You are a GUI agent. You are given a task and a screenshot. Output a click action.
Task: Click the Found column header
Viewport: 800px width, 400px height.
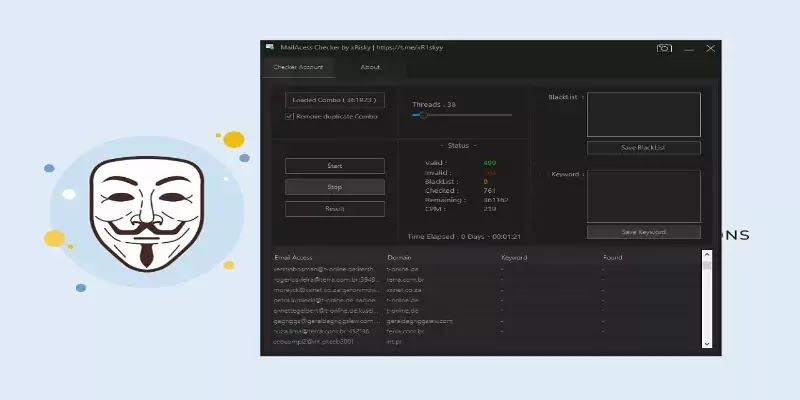coord(613,258)
